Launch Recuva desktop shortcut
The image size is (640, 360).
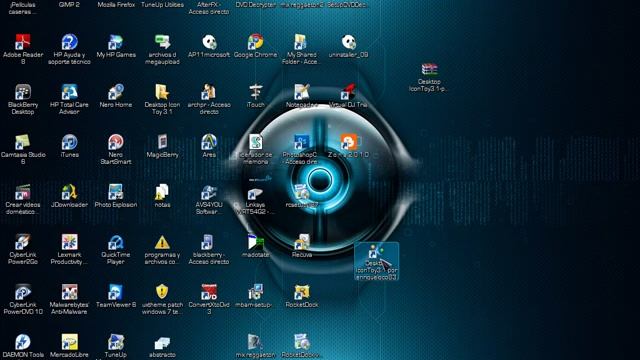tap(302, 242)
